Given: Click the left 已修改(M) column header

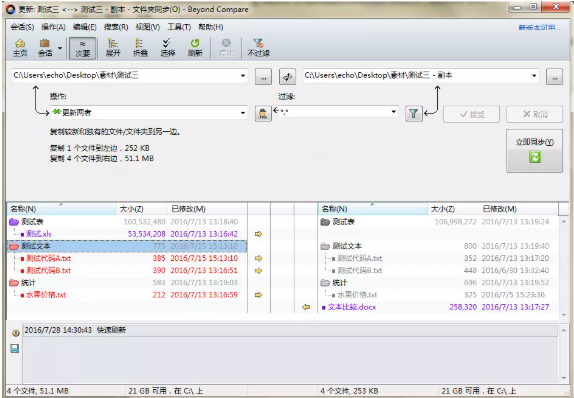Looking at the screenshot, I should (207, 209).
